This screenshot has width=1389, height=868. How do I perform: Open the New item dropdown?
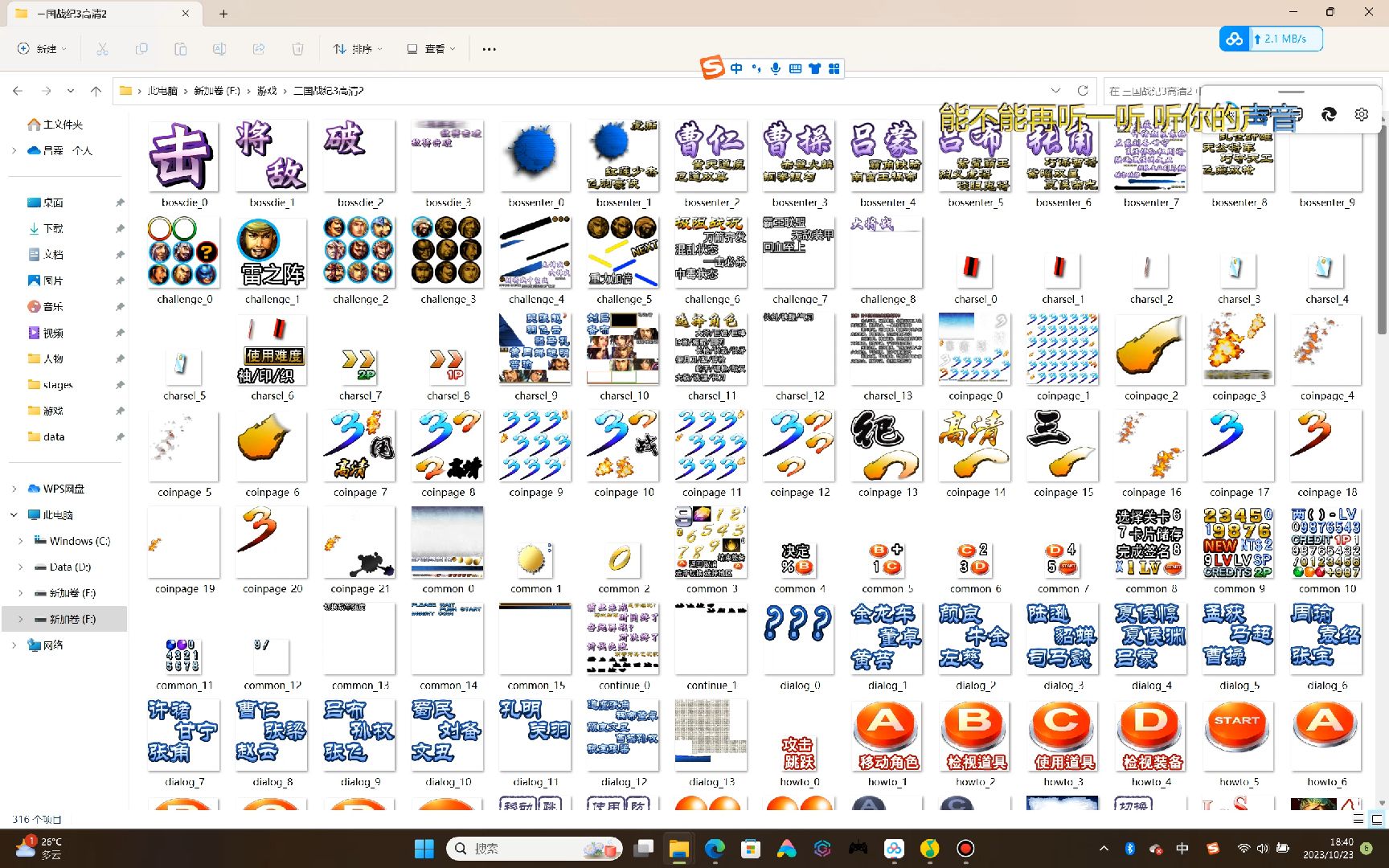tap(42, 49)
